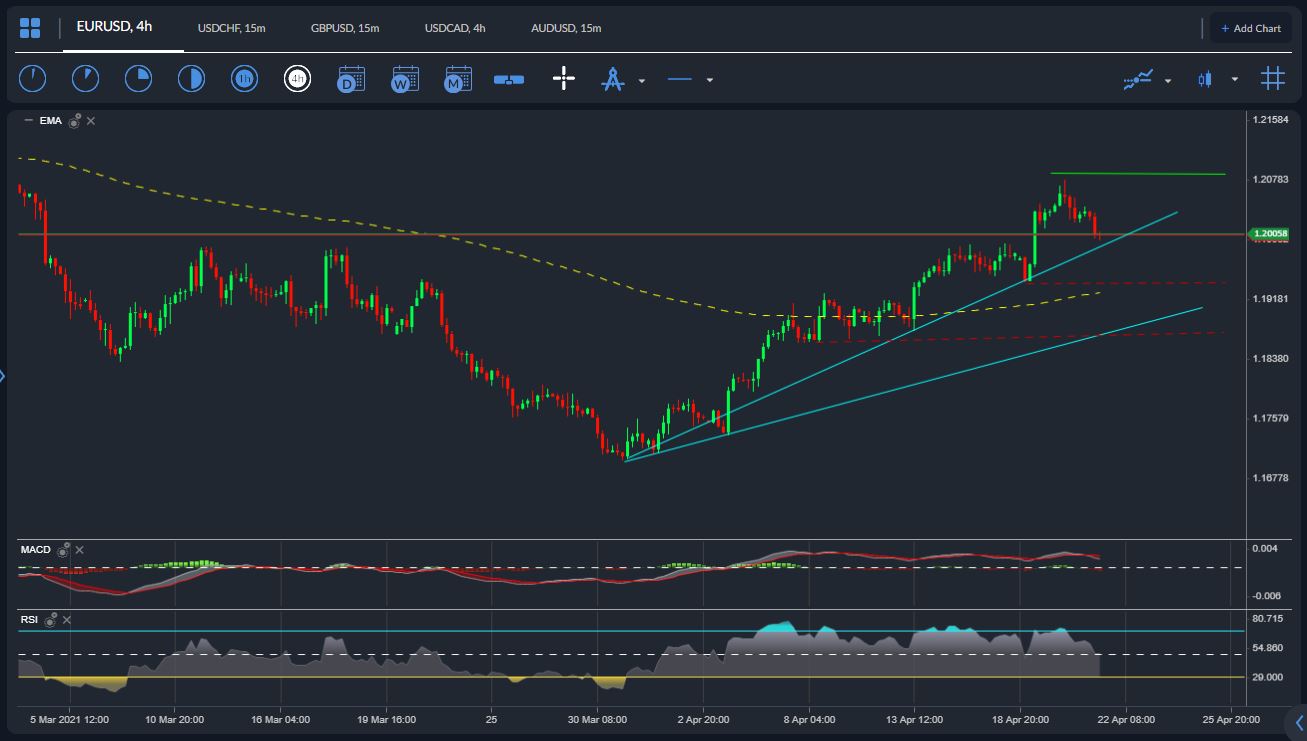The width and height of the screenshot is (1307, 741).
Task: Click the green 1.20058 price label
Action: tap(1272, 231)
